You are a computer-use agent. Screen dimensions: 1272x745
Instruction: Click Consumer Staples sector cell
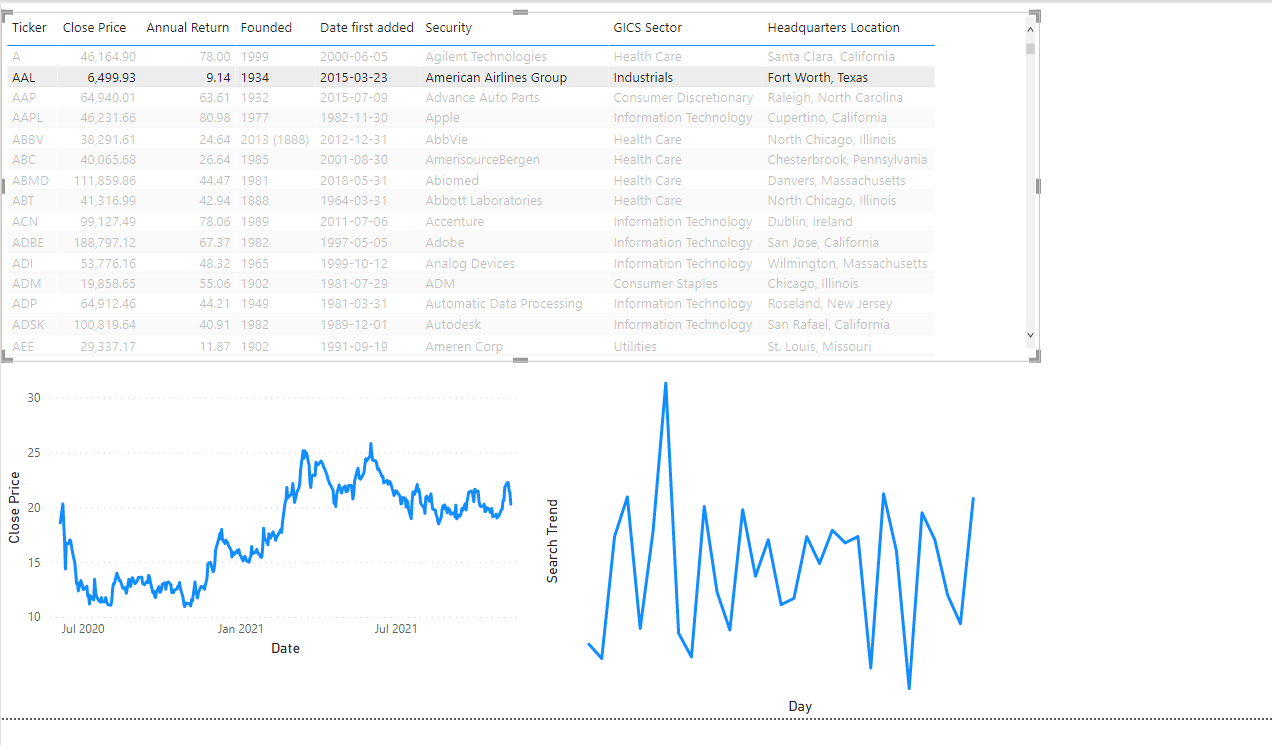point(665,284)
